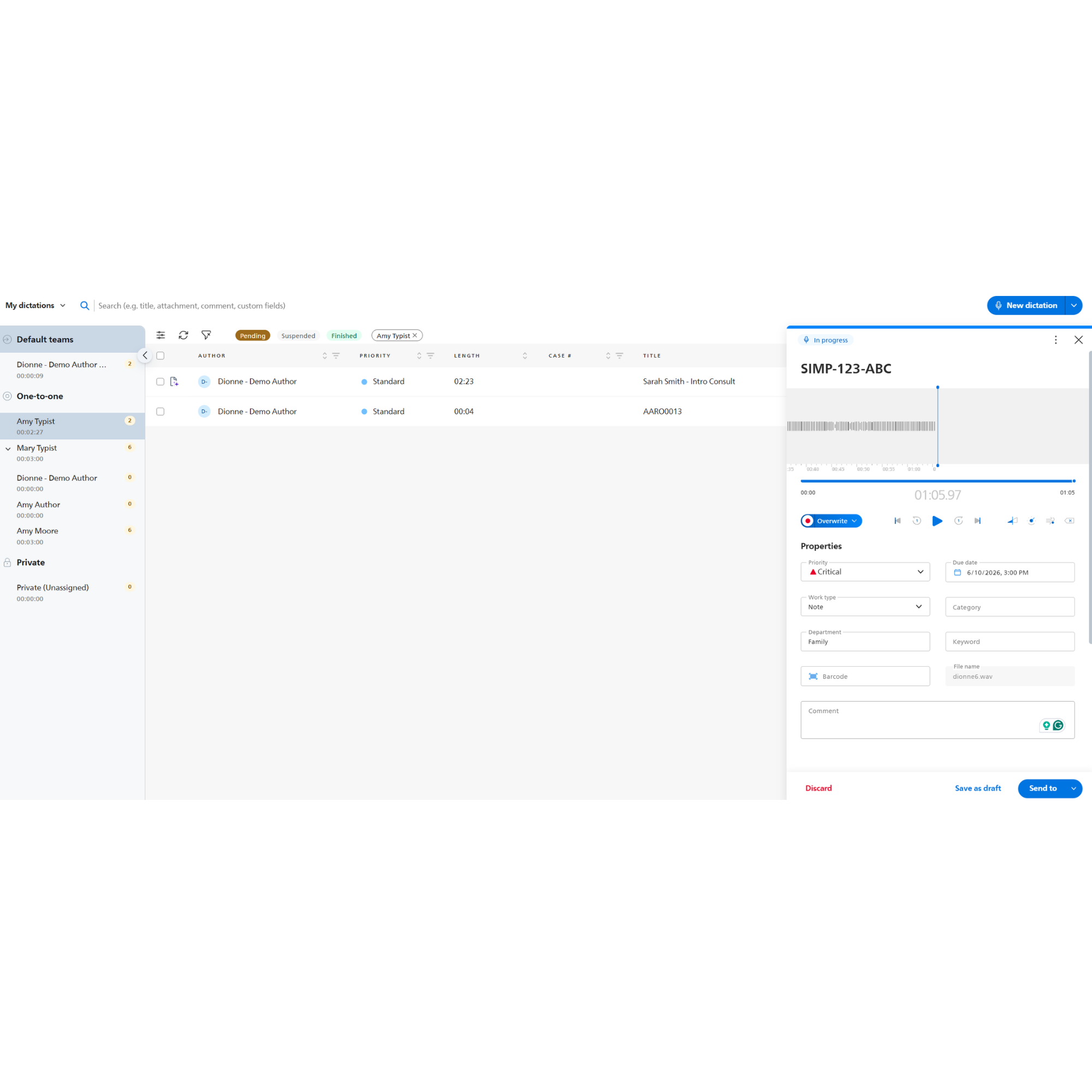The width and height of the screenshot is (1092, 1092).
Task: Open the three-dot more options menu
Action: coord(1055,340)
